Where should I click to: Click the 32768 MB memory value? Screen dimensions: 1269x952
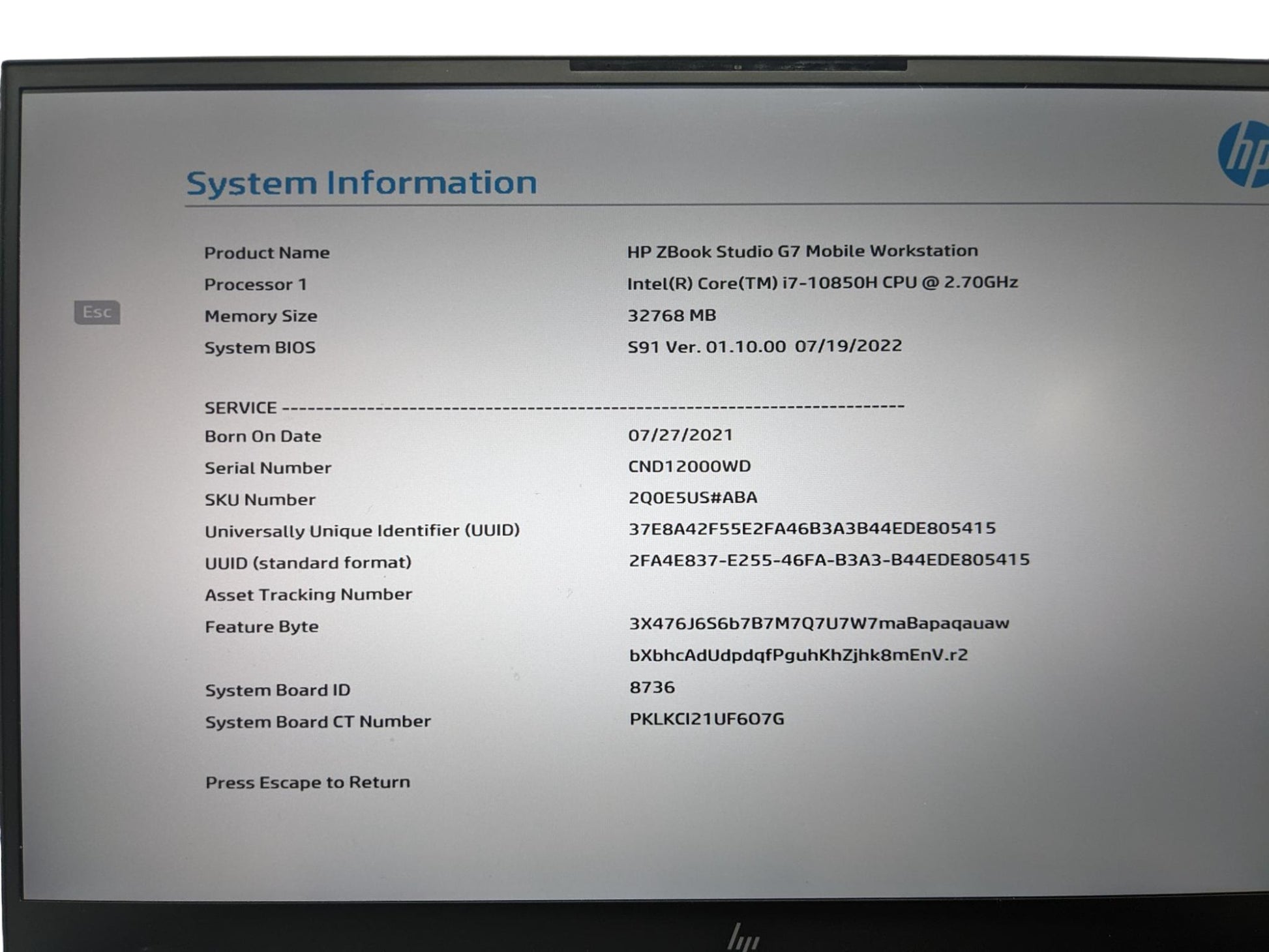point(671,316)
